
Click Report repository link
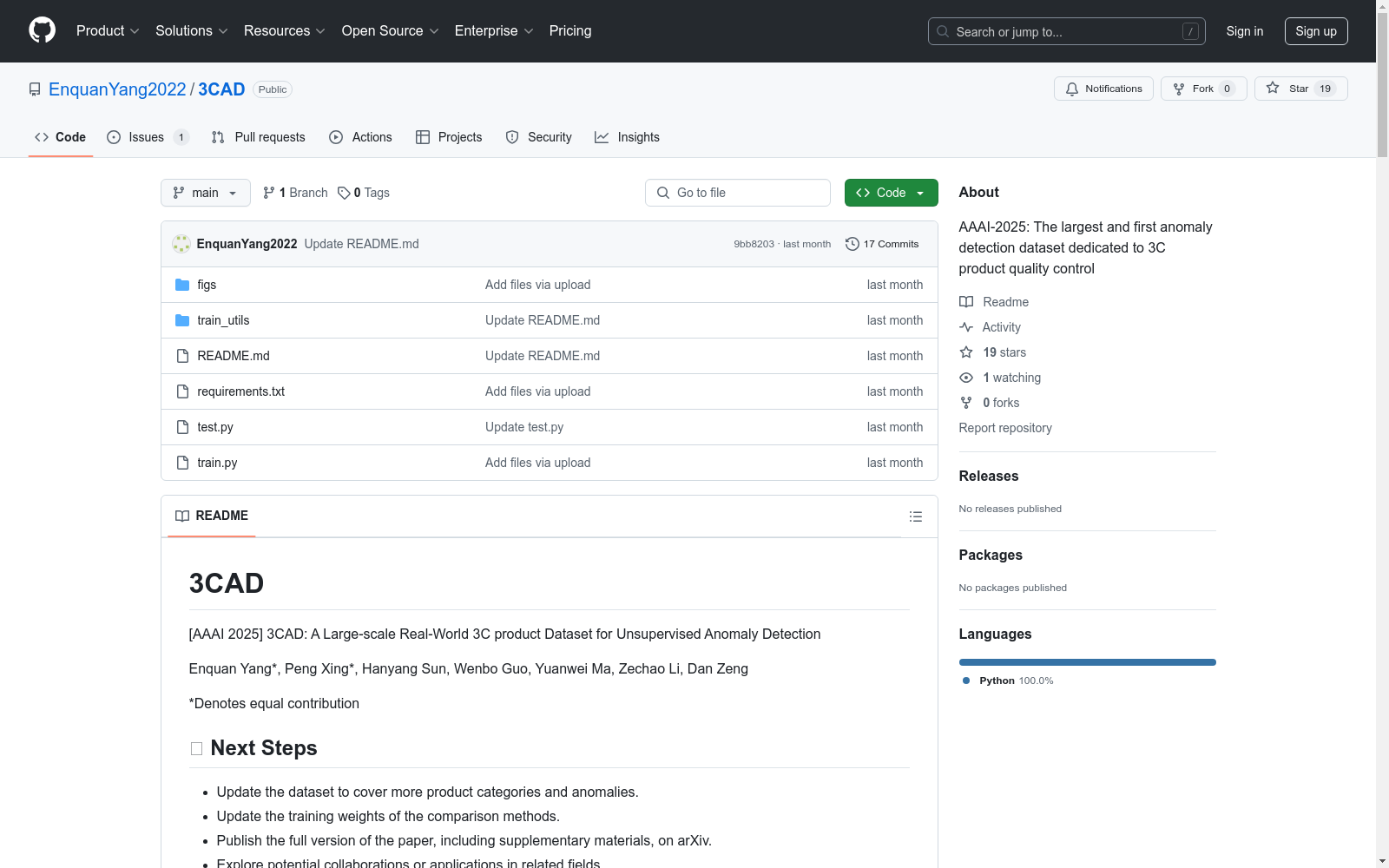tap(1005, 428)
